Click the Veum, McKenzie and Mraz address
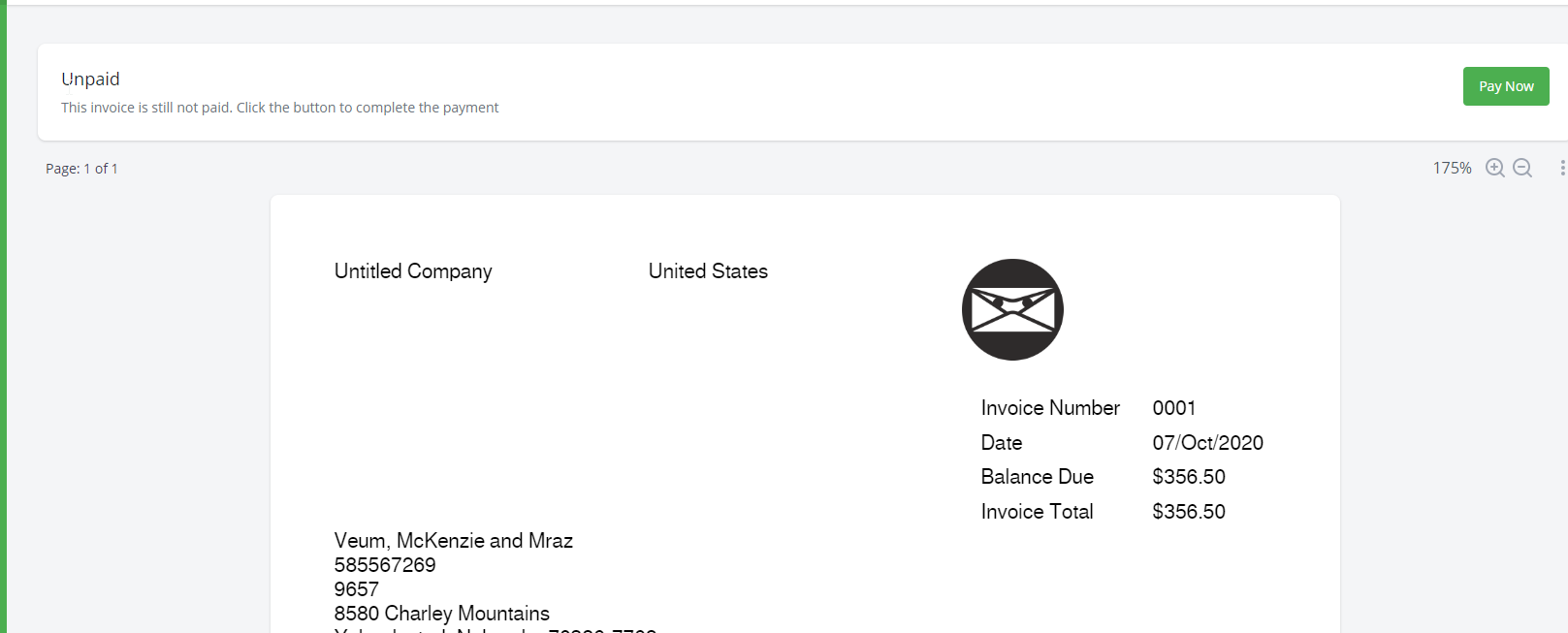The height and width of the screenshot is (633, 1568). pos(453,540)
